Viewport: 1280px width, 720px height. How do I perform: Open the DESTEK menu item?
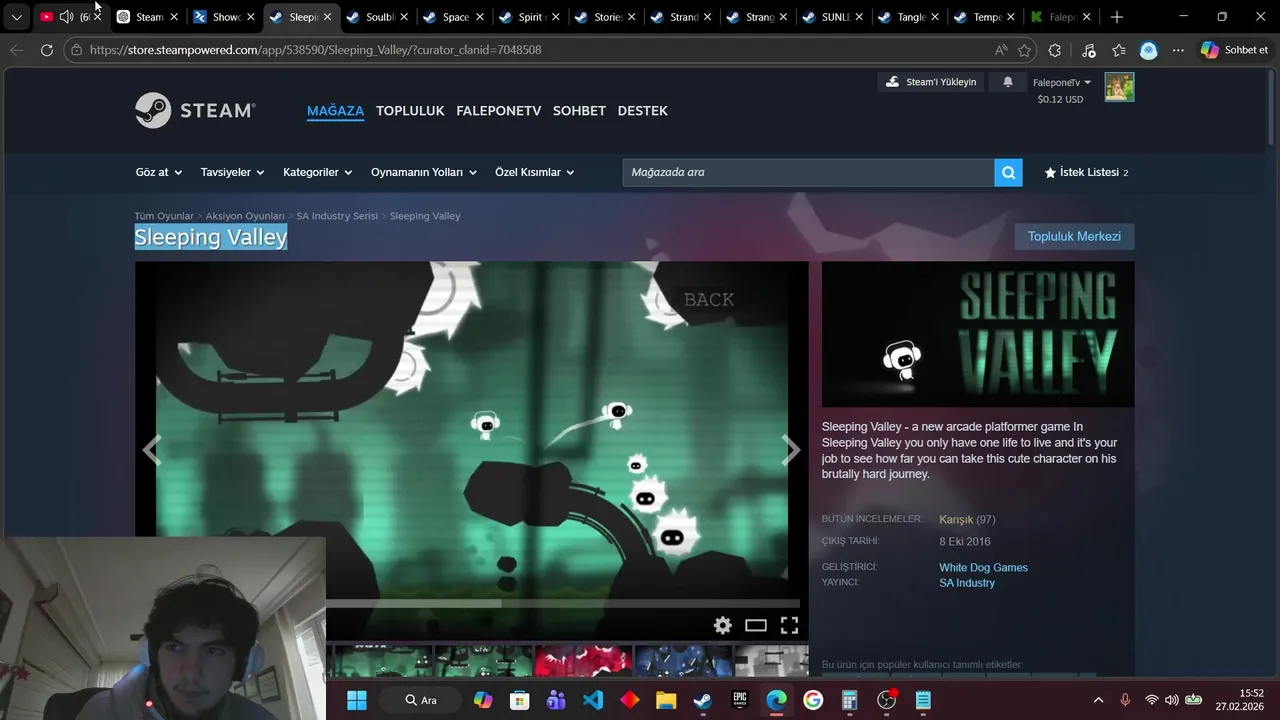643,111
